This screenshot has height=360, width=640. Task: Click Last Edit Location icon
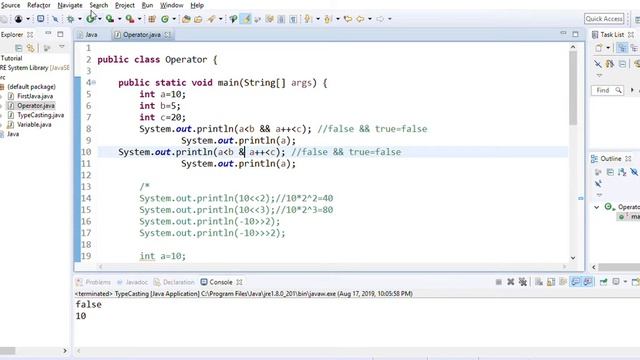coord(348,19)
